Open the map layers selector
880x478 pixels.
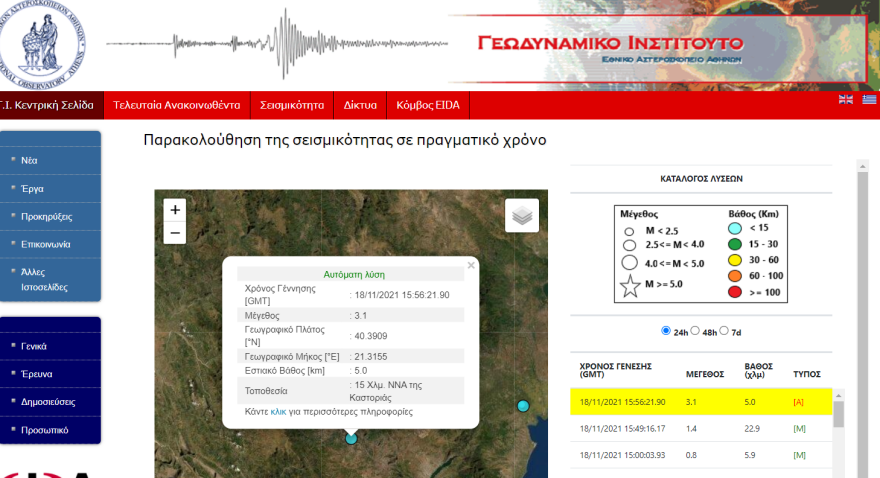coord(522,215)
